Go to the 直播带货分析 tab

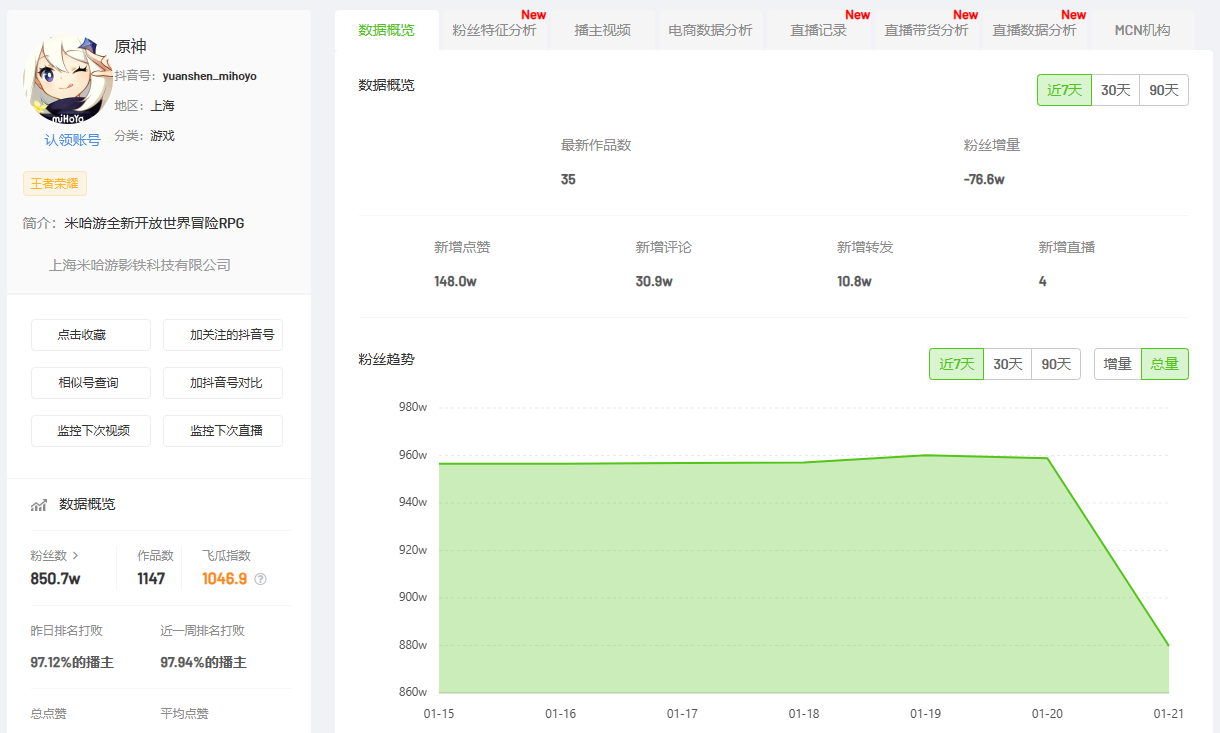[x=926, y=30]
